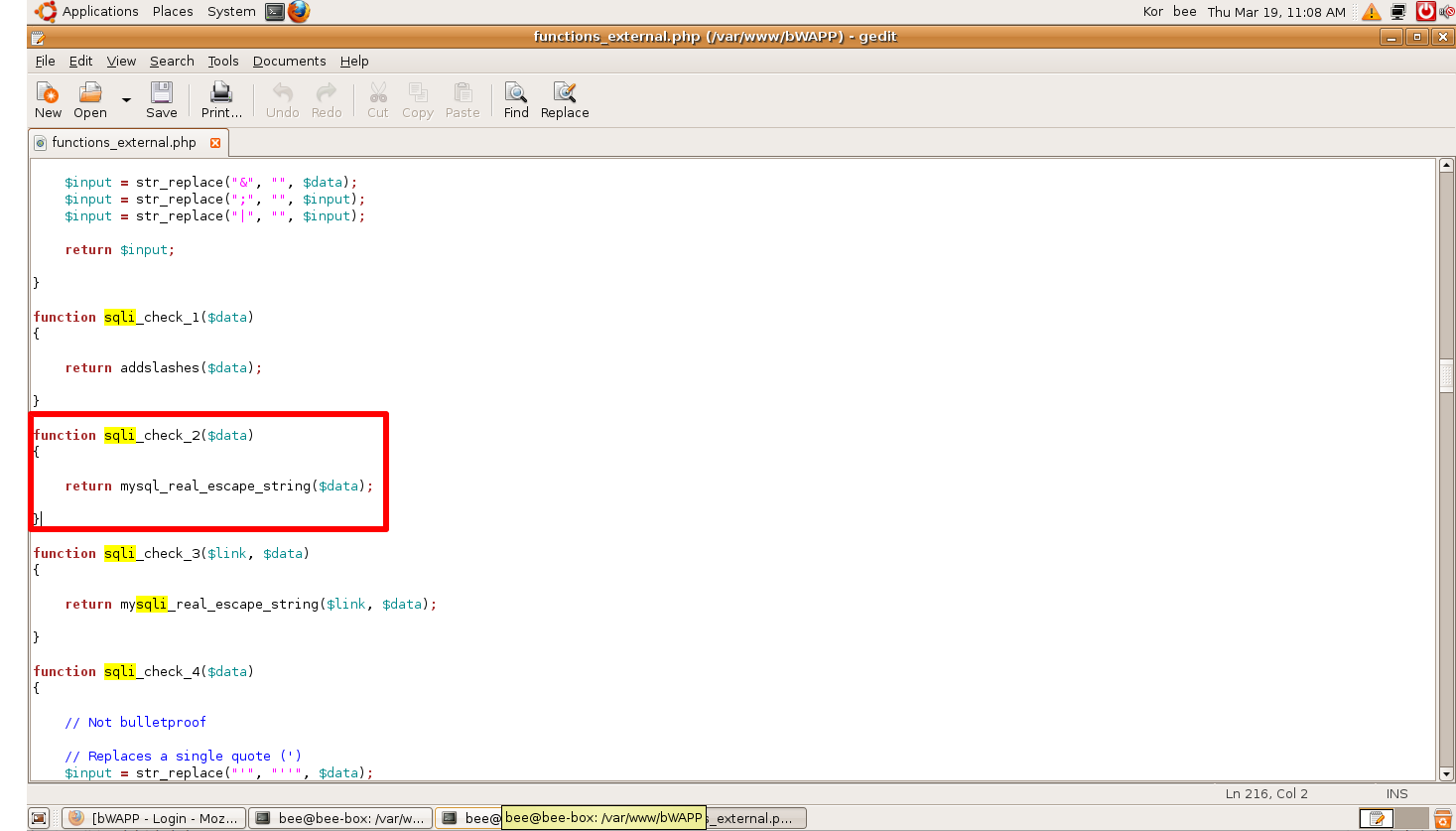This screenshot has width=1456, height=831.
Task: Click the muted volume speaker icon
Action: [x=1447, y=12]
